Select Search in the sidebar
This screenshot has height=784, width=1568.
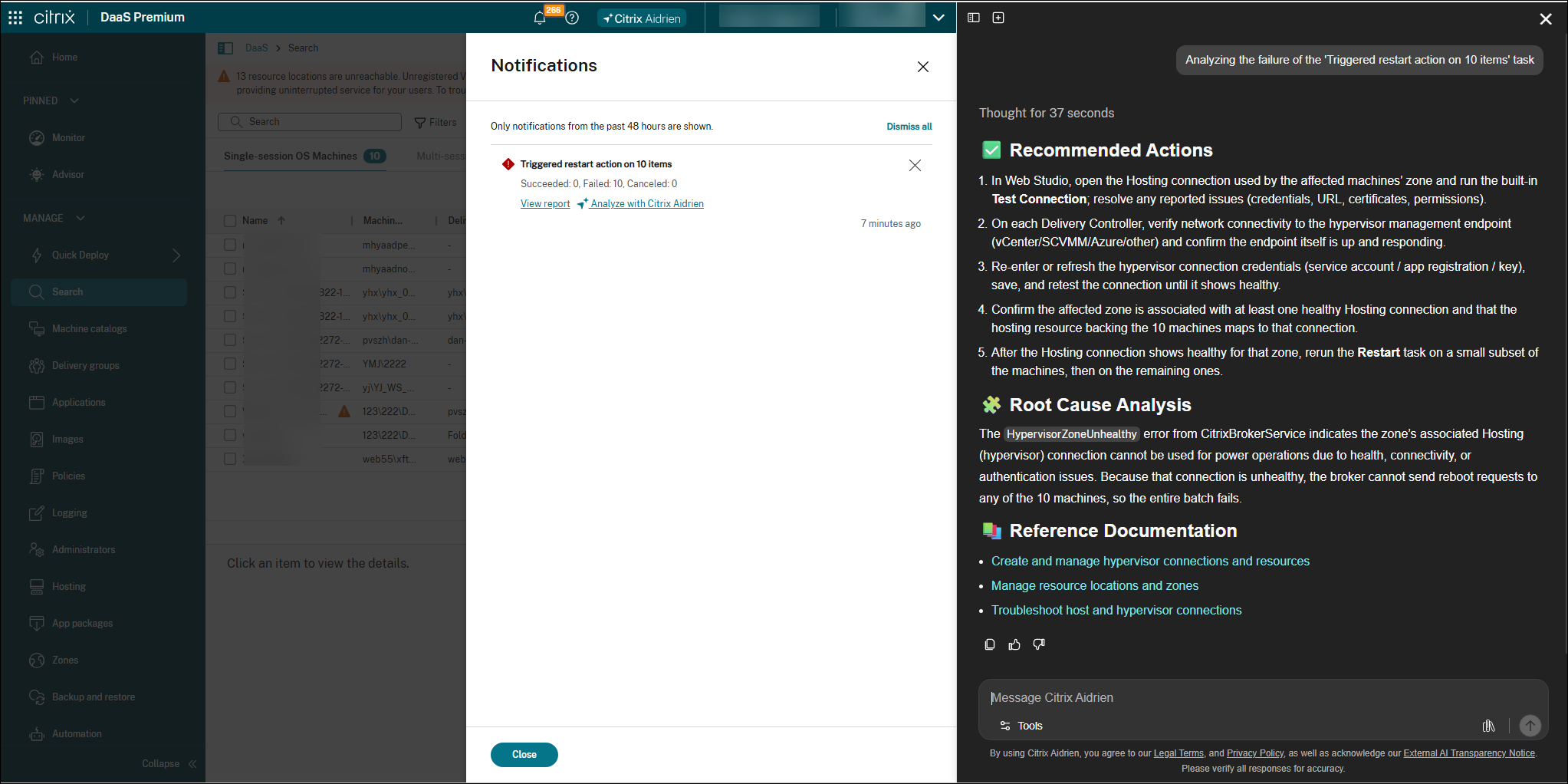(99, 292)
